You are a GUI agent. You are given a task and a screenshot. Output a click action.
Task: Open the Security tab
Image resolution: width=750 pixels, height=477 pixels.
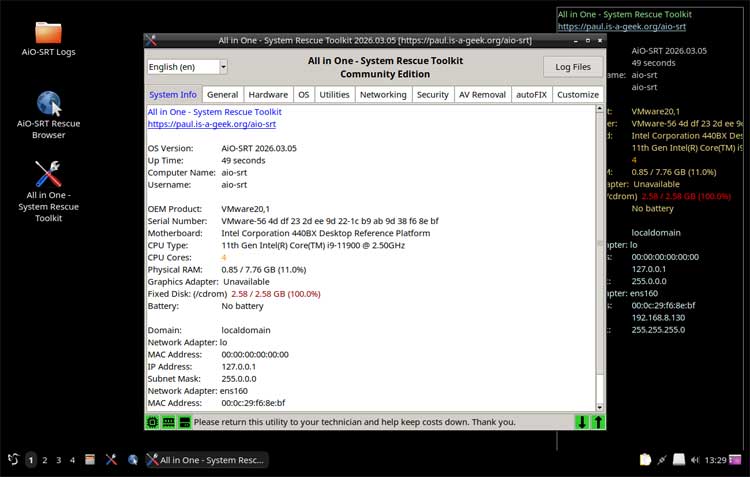(432, 95)
